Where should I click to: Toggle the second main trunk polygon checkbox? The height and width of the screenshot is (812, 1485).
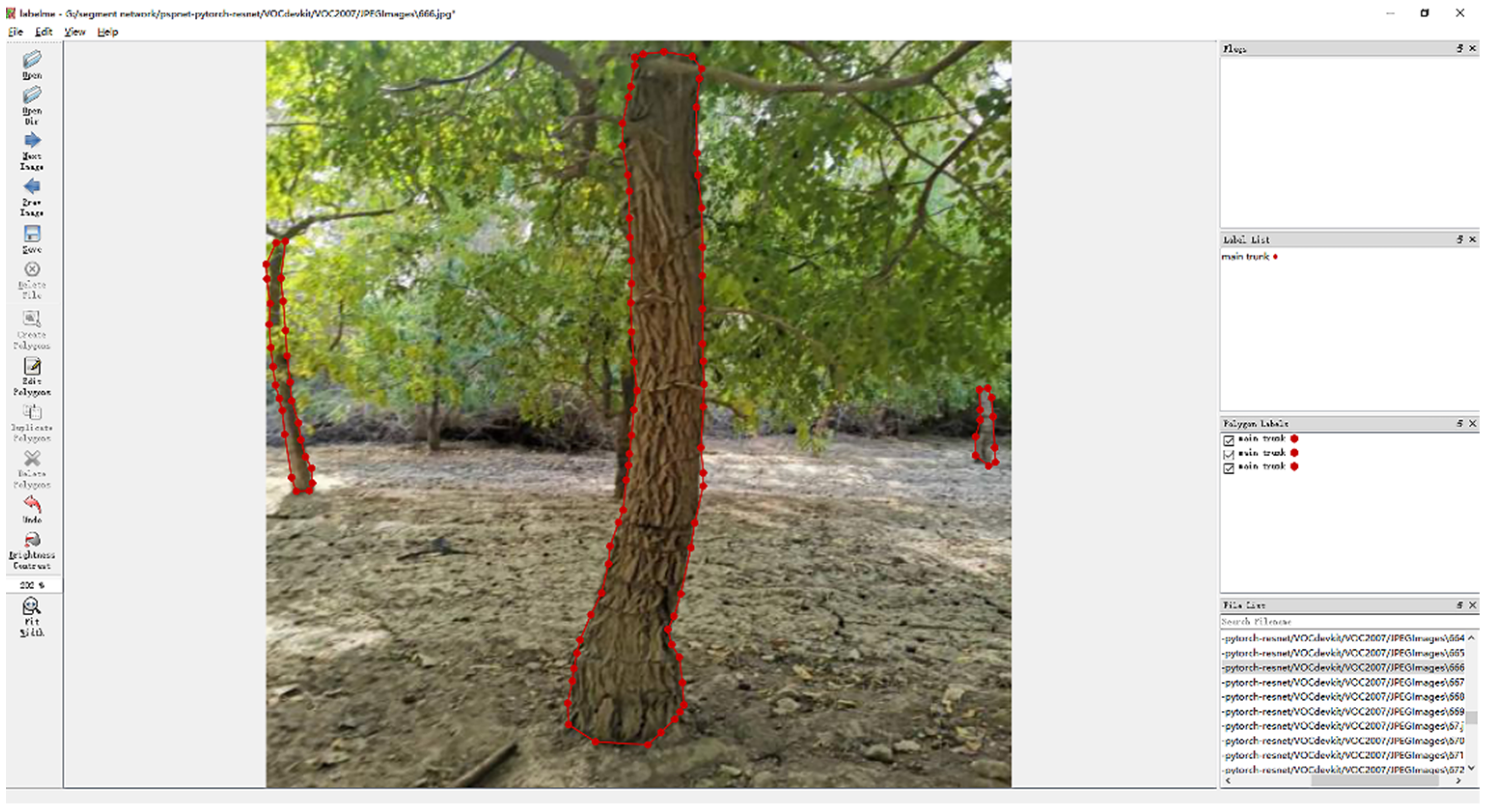click(x=1228, y=454)
